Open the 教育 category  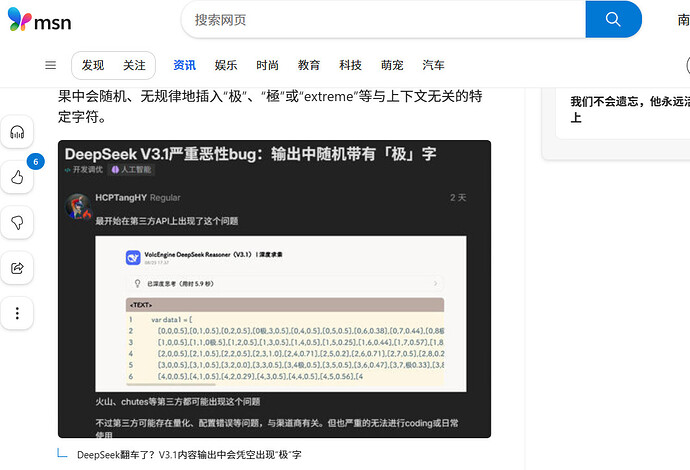pos(308,66)
